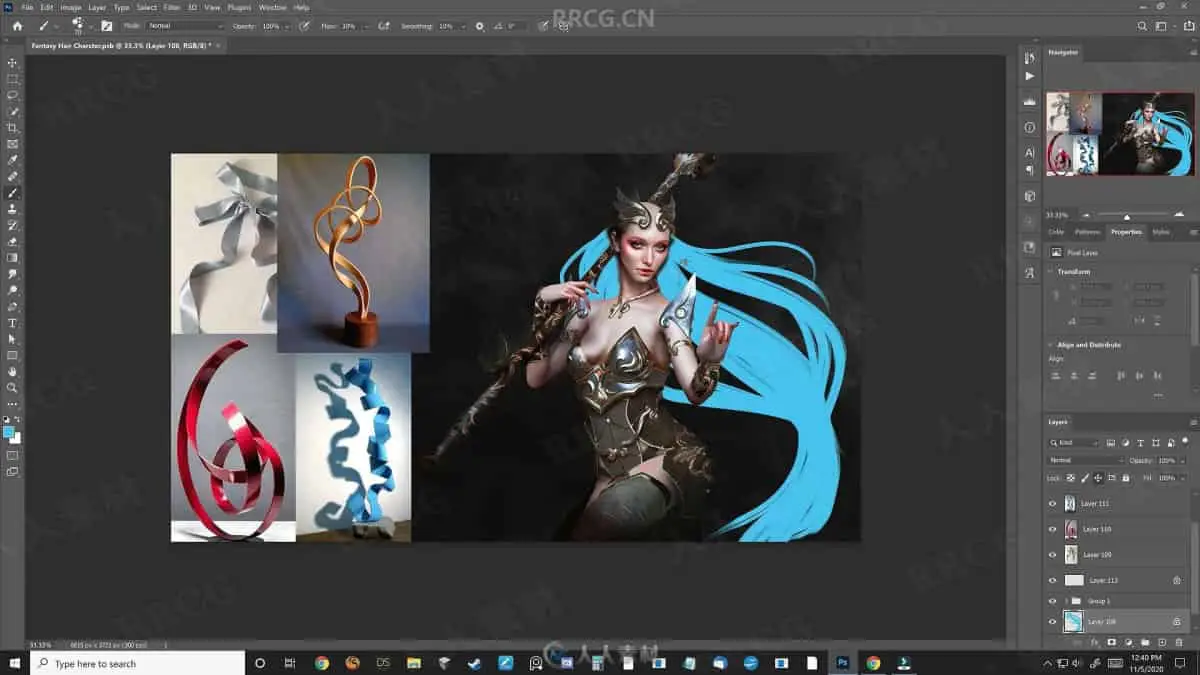Select the Zoom tool in toolbar

pyautogui.click(x=12, y=387)
